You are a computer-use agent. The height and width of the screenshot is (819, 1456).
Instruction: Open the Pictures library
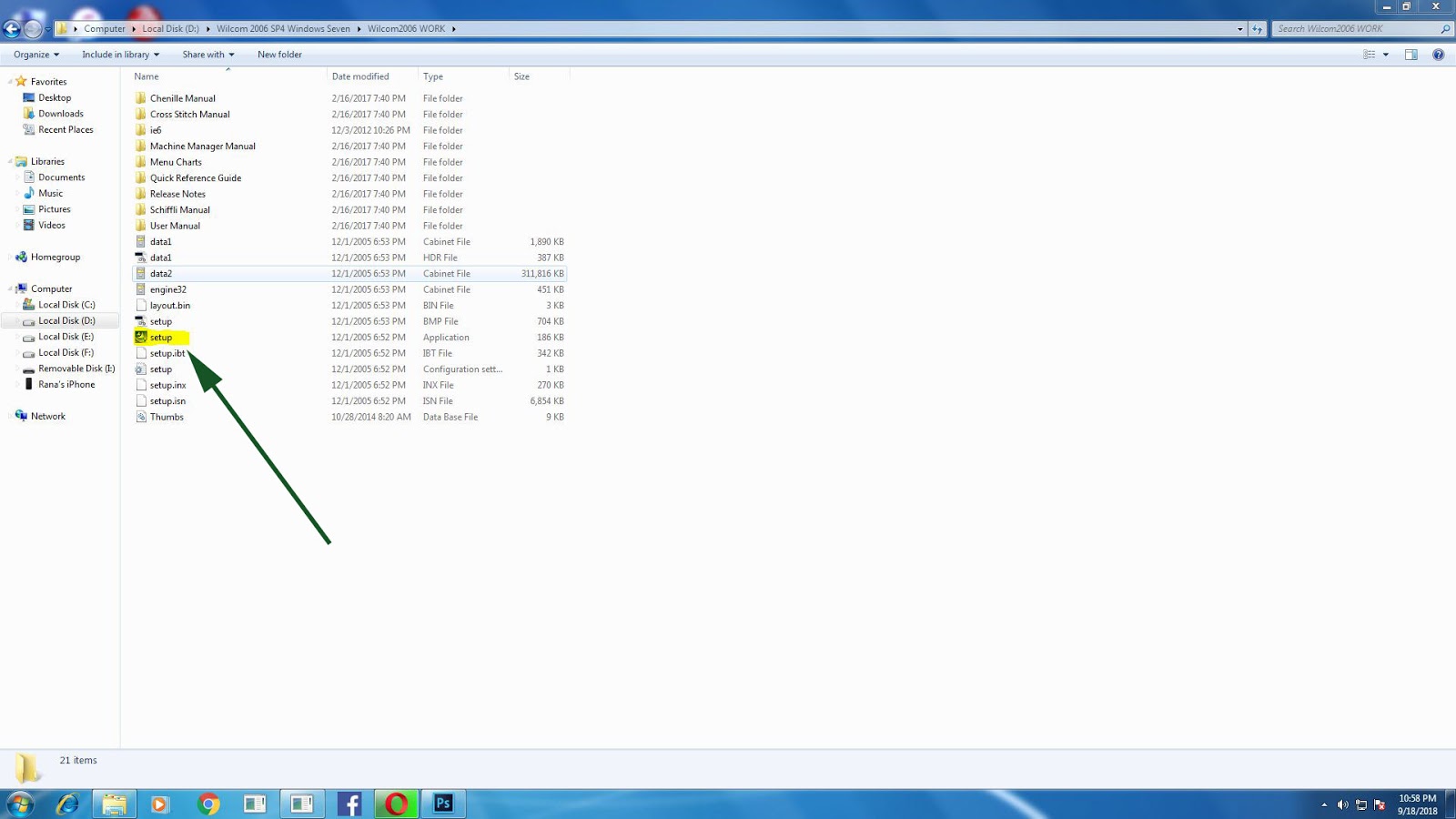[55, 209]
